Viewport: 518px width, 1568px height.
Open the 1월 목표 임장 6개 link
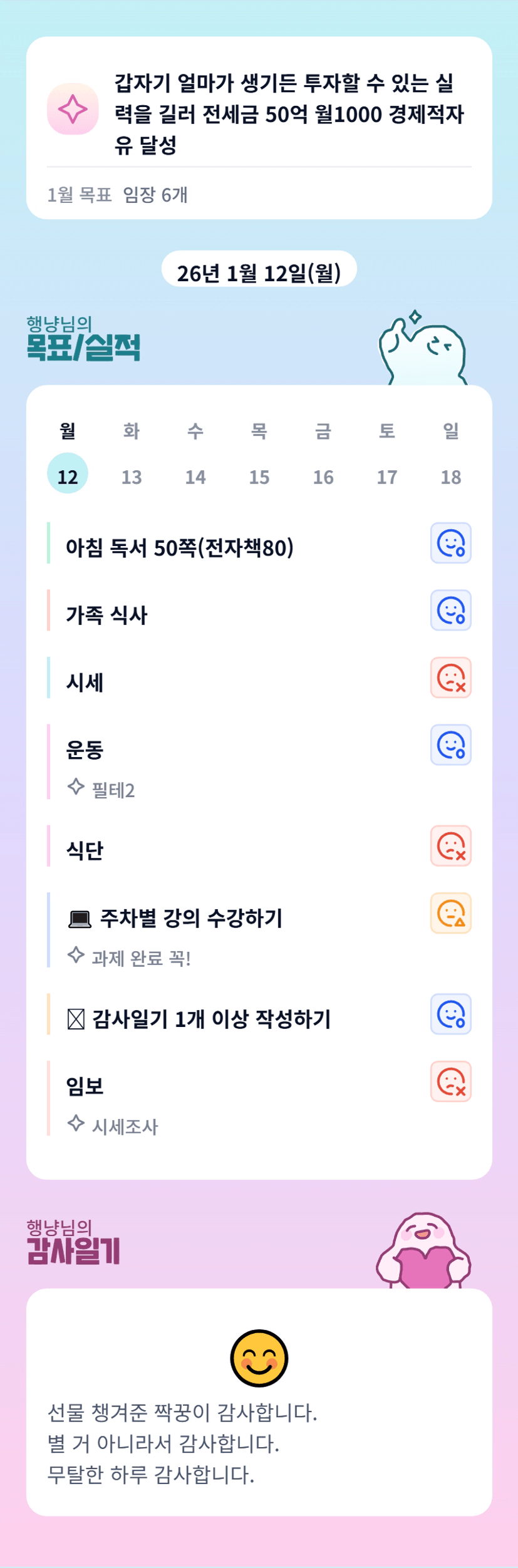point(118,195)
